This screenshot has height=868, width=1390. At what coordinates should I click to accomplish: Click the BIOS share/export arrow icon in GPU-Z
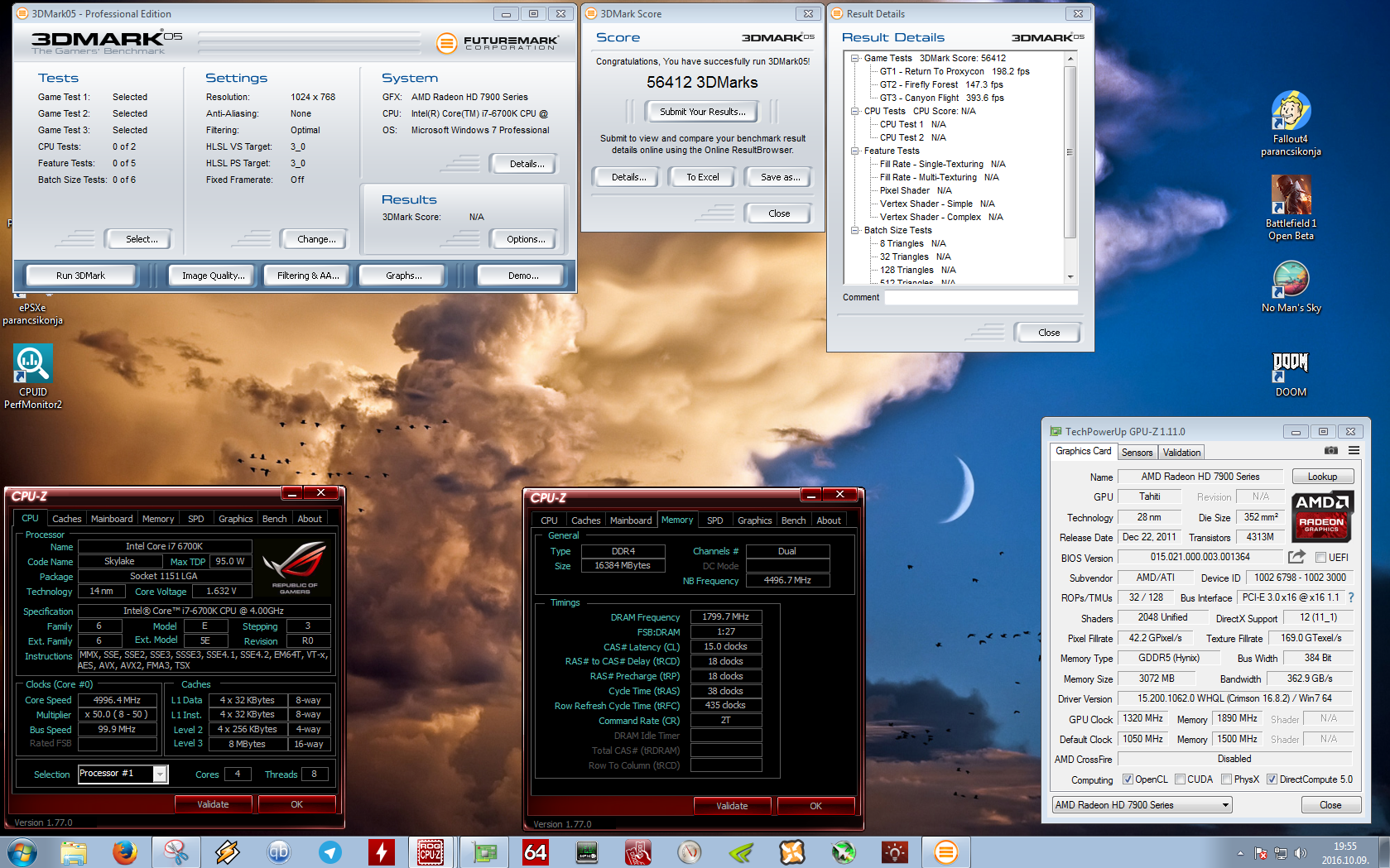pos(1296,557)
